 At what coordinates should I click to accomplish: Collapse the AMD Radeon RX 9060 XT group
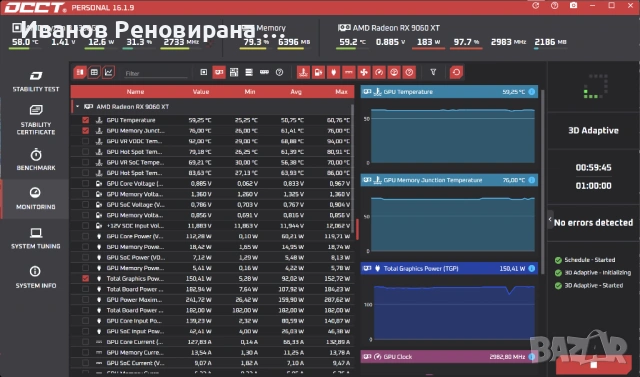77,106
